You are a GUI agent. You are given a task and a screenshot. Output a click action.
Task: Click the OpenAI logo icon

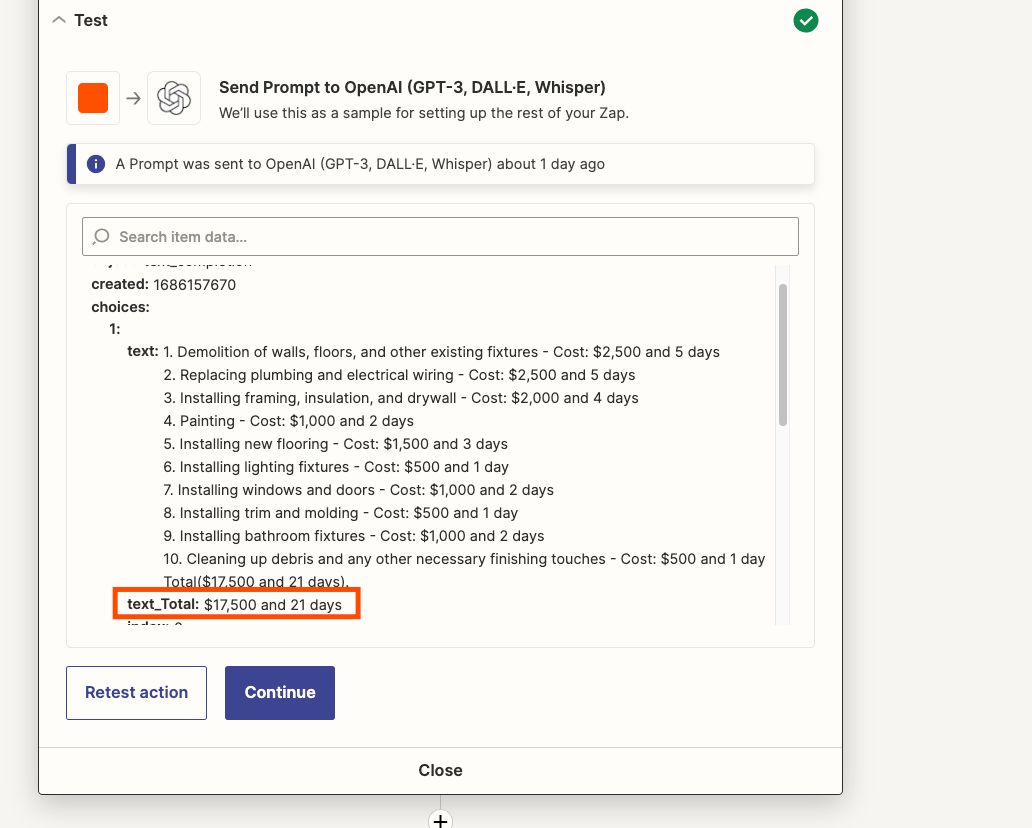click(x=174, y=98)
